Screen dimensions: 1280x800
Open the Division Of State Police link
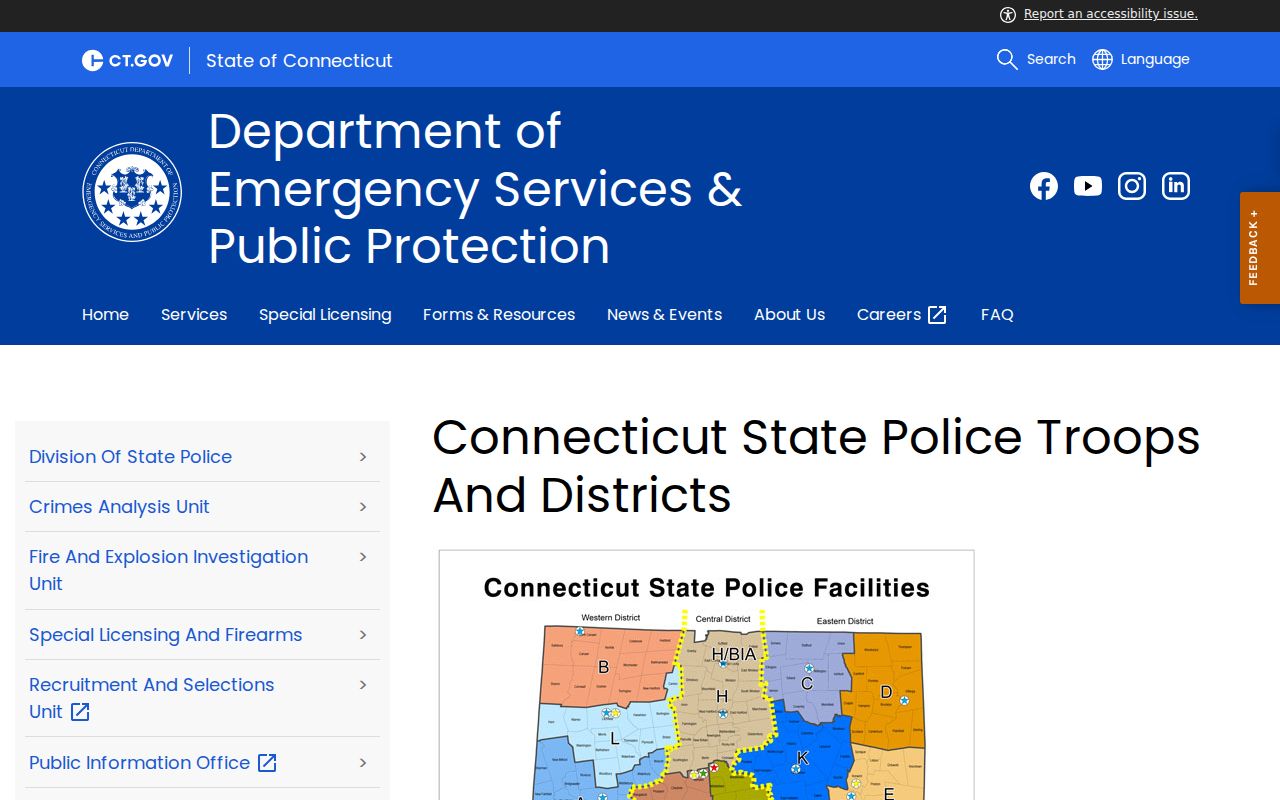point(130,457)
